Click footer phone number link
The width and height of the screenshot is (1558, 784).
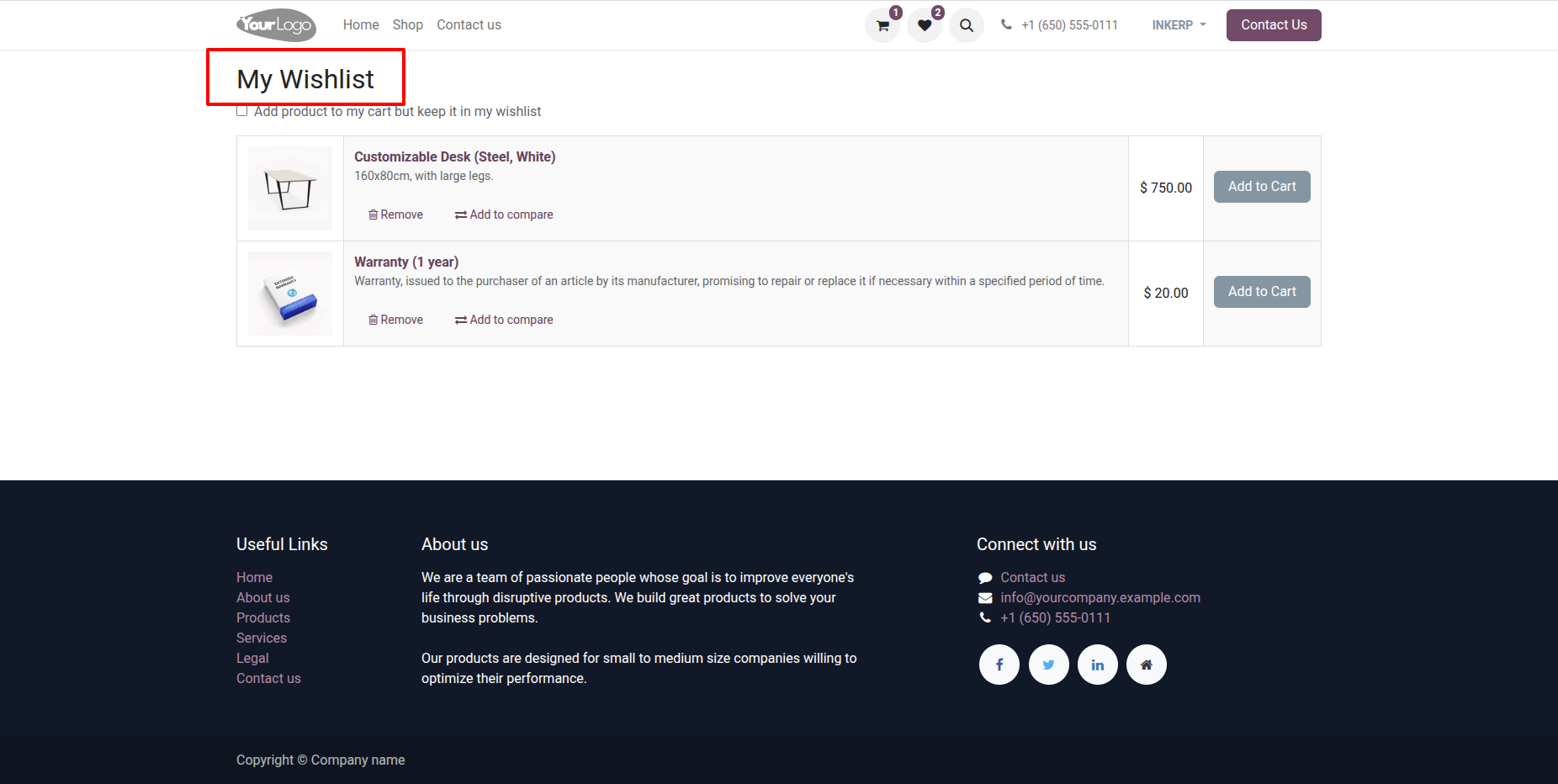pos(1055,617)
